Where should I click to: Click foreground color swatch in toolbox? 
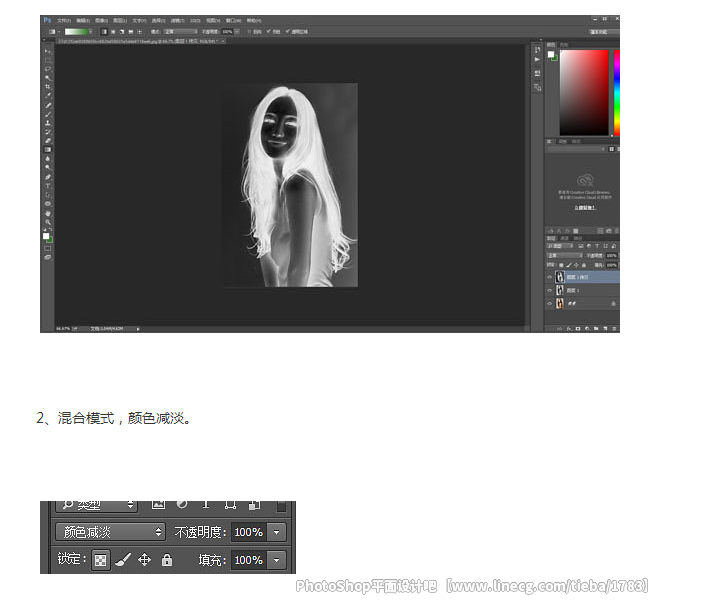point(46,236)
